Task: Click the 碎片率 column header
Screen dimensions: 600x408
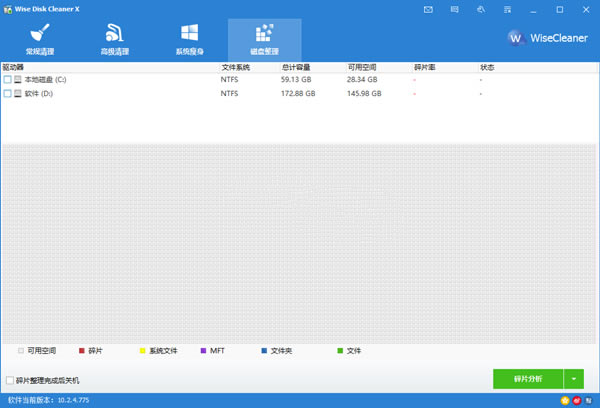Action: tap(425, 67)
